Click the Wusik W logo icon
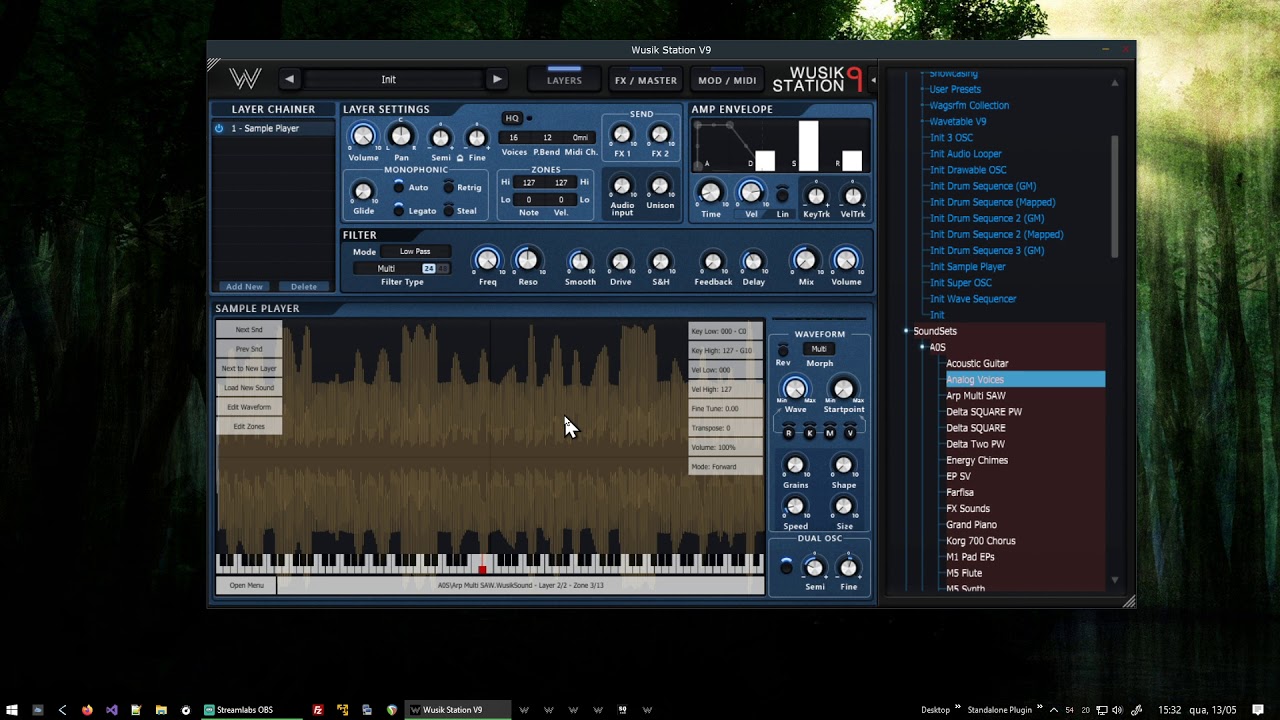The width and height of the screenshot is (1280, 720). [x=245, y=79]
